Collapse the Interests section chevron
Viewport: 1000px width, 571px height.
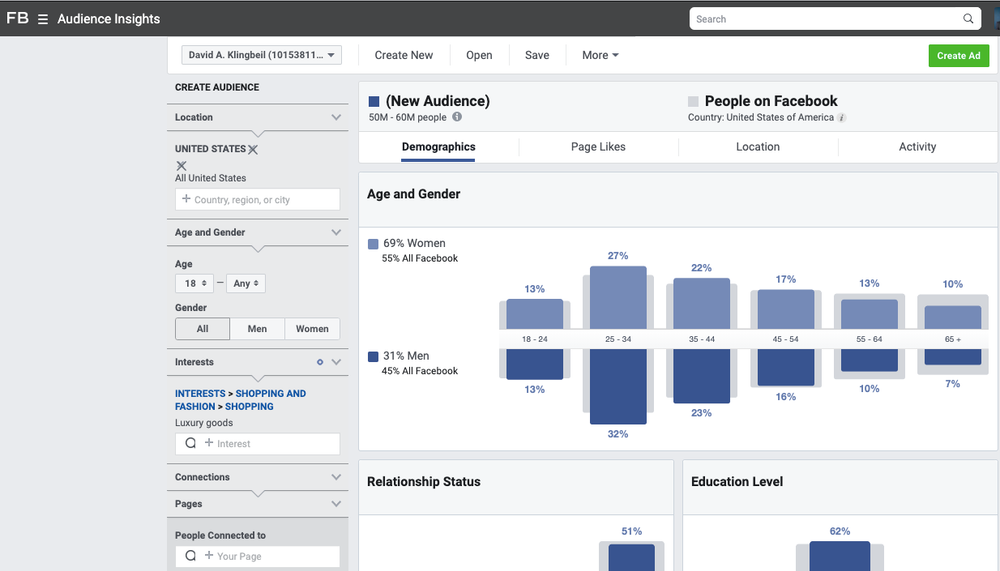(x=336, y=362)
